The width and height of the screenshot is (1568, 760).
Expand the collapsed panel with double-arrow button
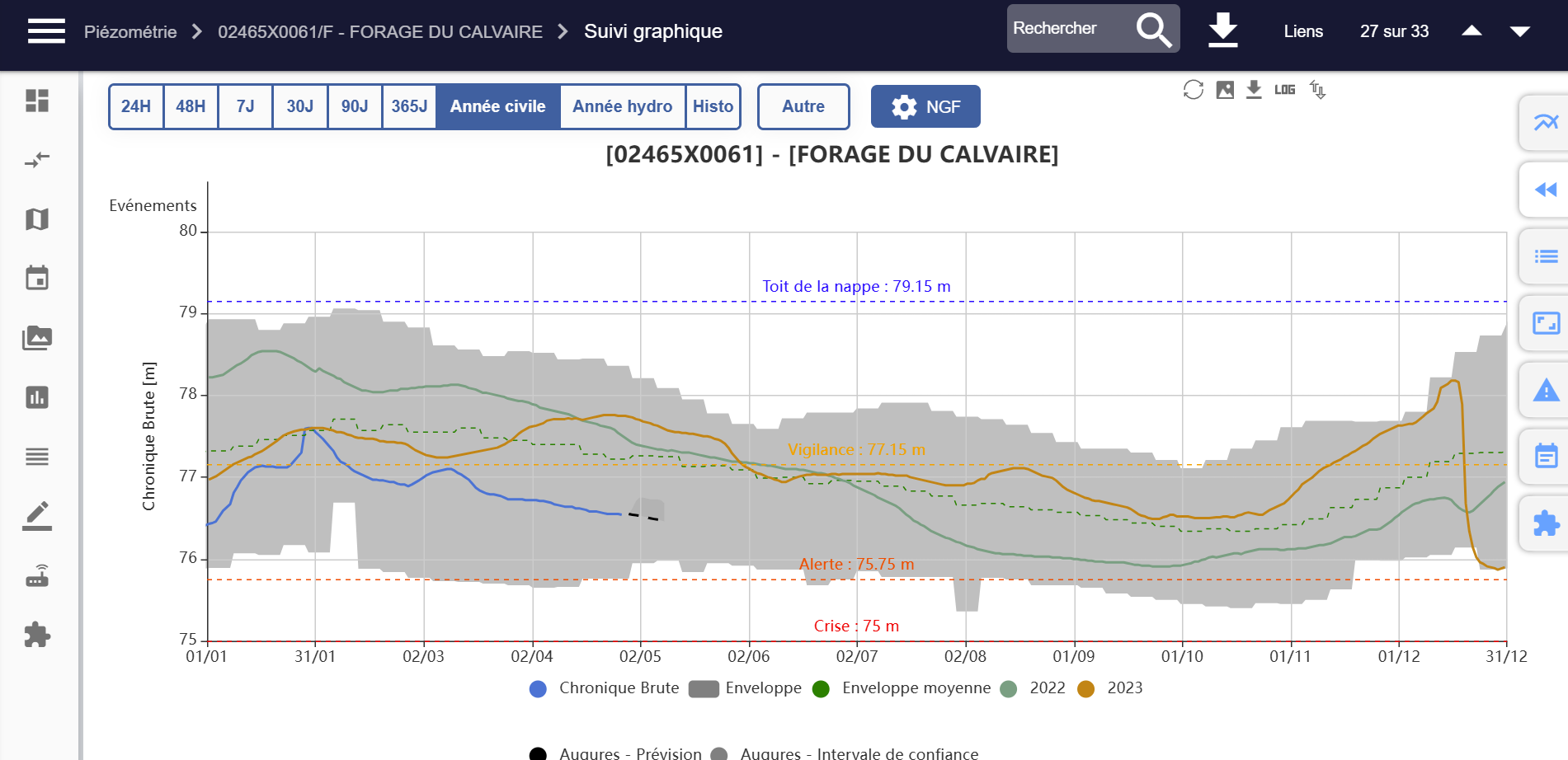click(x=1545, y=190)
